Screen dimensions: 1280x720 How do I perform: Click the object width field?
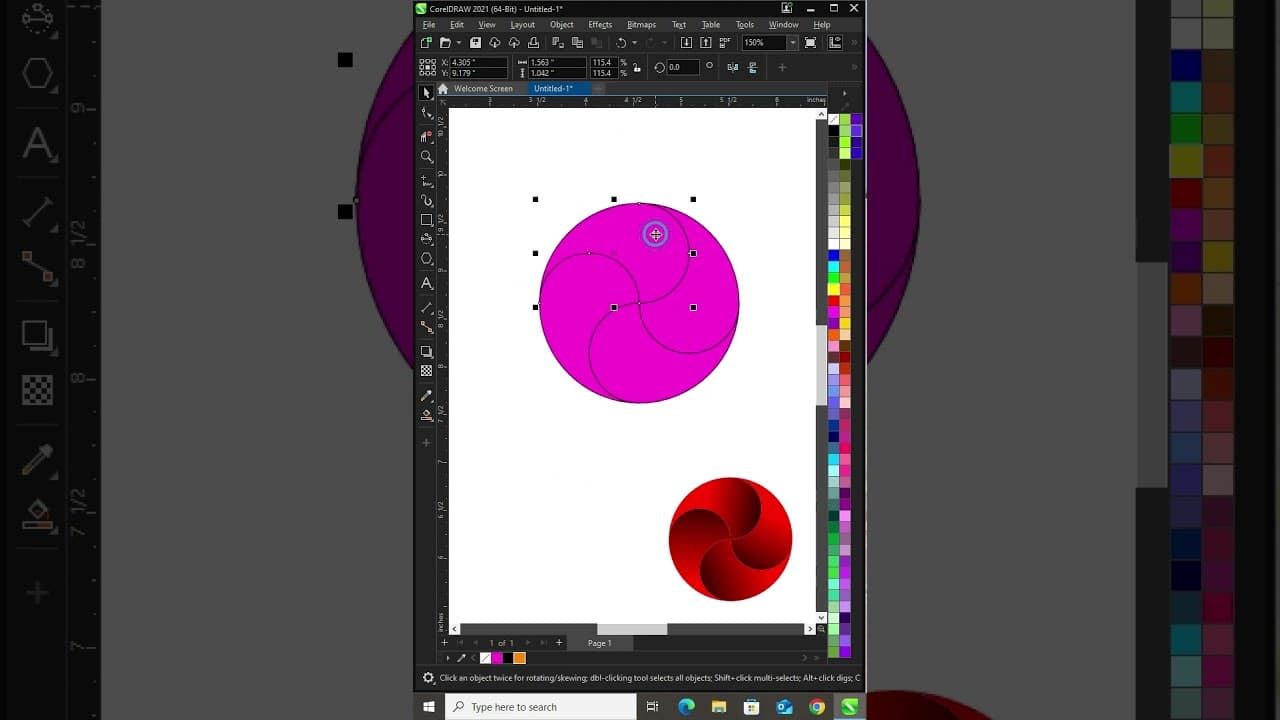pyautogui.click(x=556, y=62)
